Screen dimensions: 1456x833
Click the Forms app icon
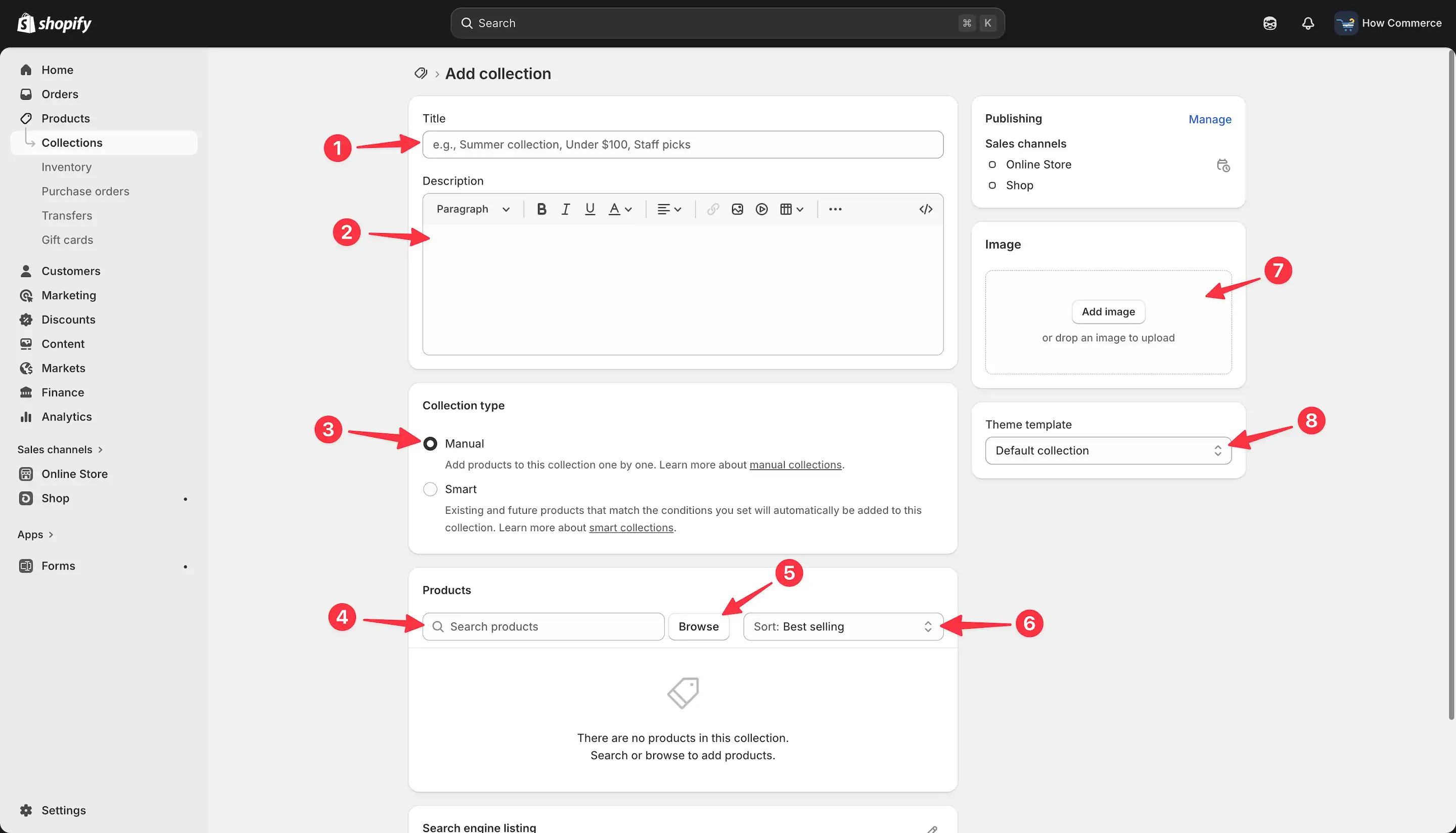click(x=26, y=566)
